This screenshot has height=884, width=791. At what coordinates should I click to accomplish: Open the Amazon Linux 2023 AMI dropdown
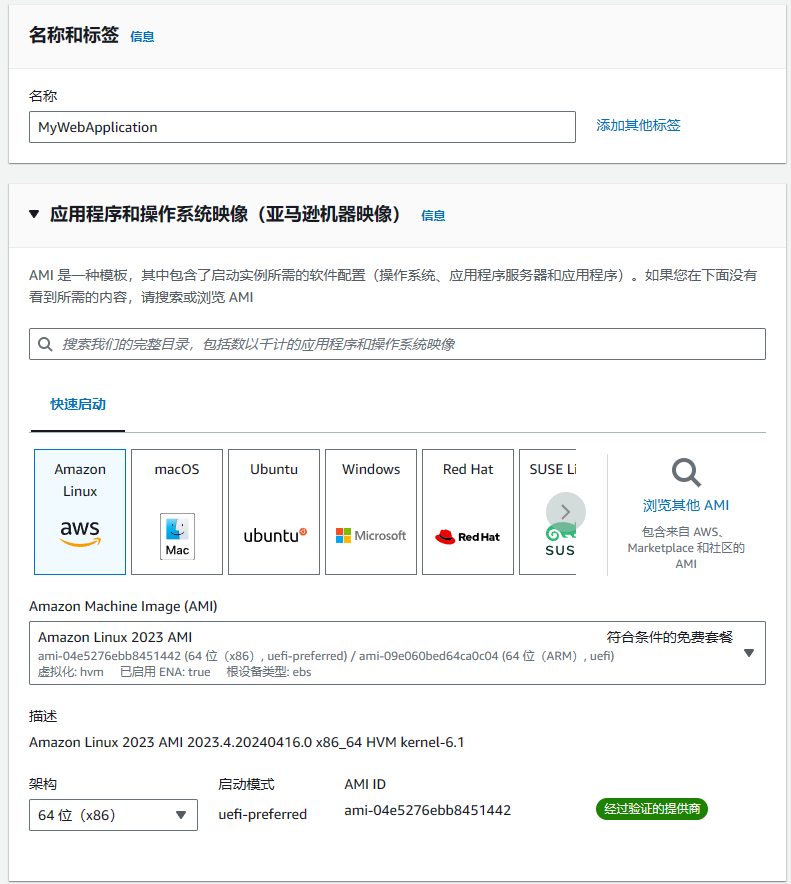[x=397, y=653]
